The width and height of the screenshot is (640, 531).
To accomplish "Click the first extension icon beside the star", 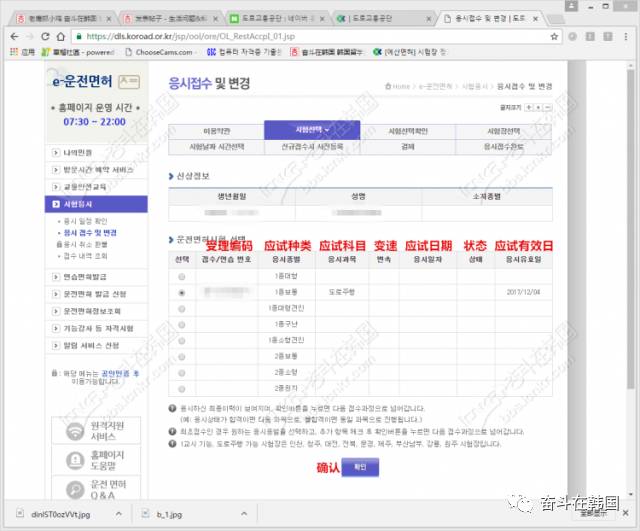I will tap(572, 37).
